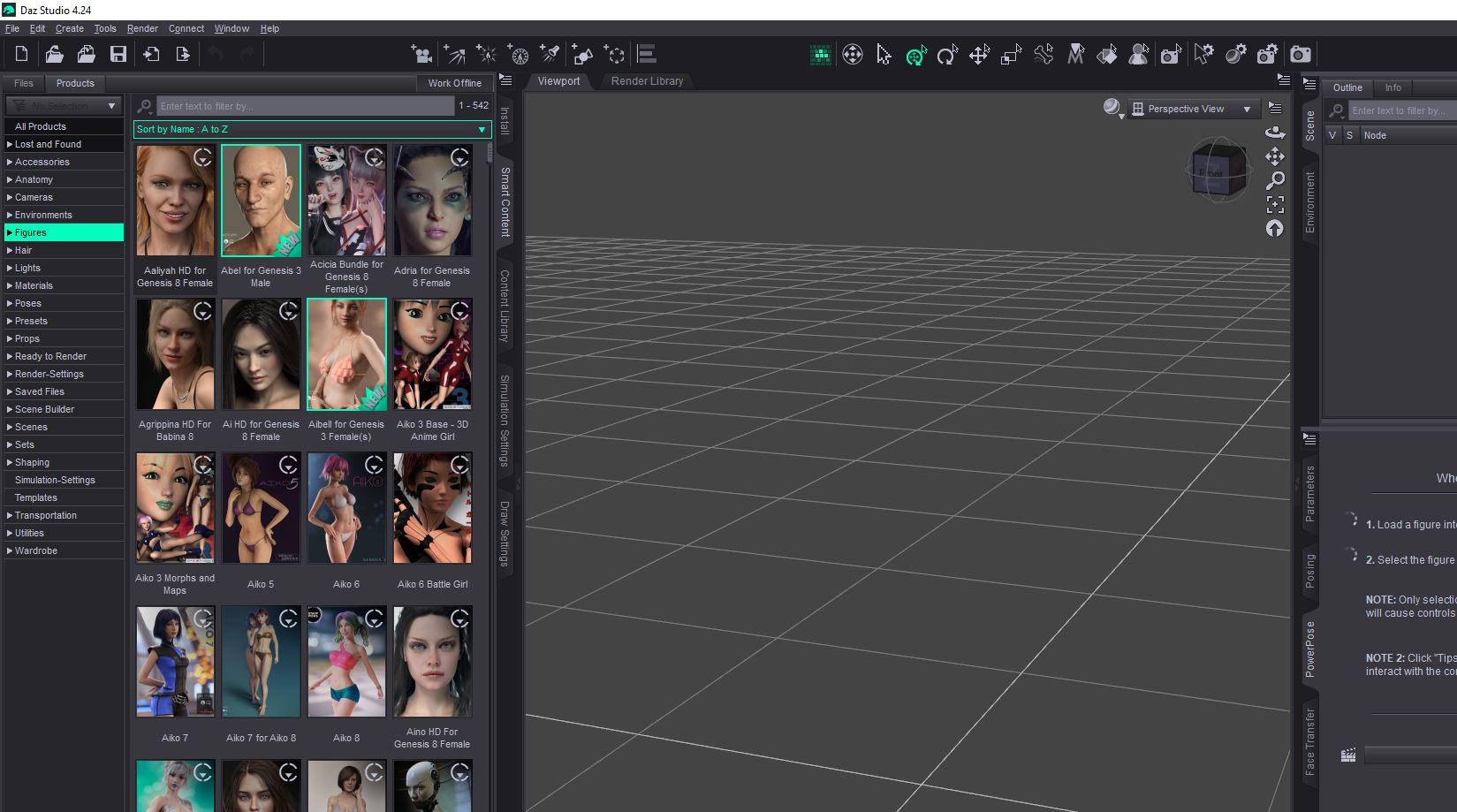Screen dimensions: 1457x812
Task: Select the Abel for Genesis 3 Male thumbnail
Action: click(261, 201)
